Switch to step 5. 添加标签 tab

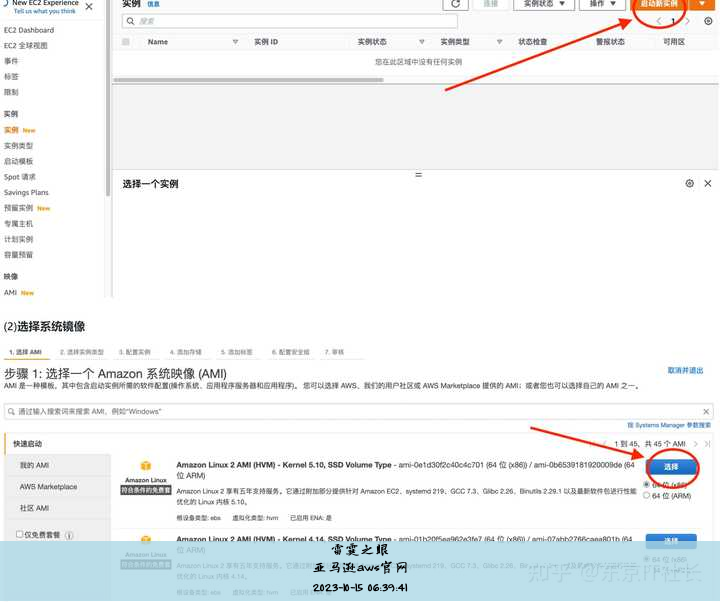pyautogui.click(x=236, y=352)
